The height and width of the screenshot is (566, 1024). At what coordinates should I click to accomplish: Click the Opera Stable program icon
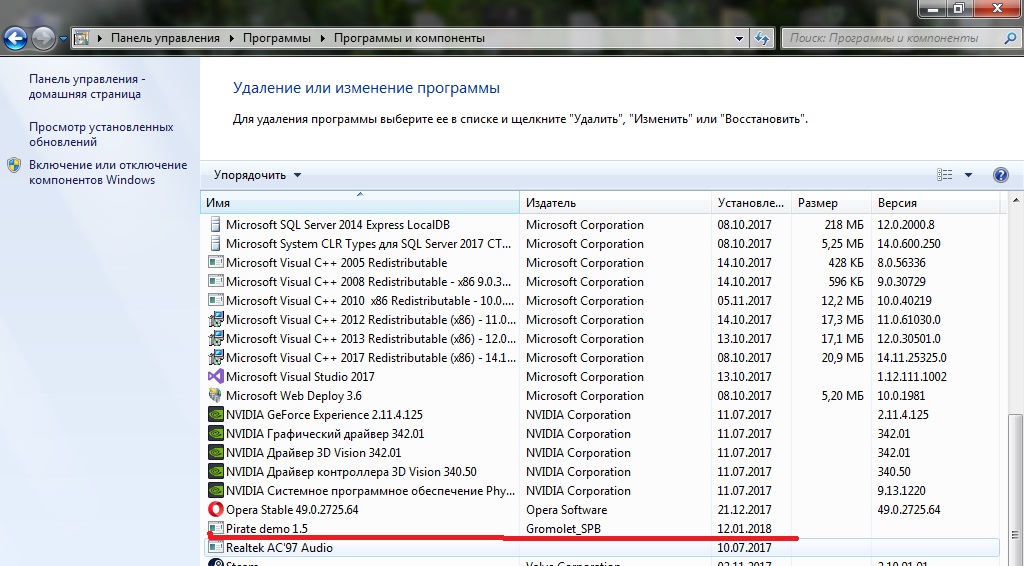pyautogui.click(x=215, y=510)
